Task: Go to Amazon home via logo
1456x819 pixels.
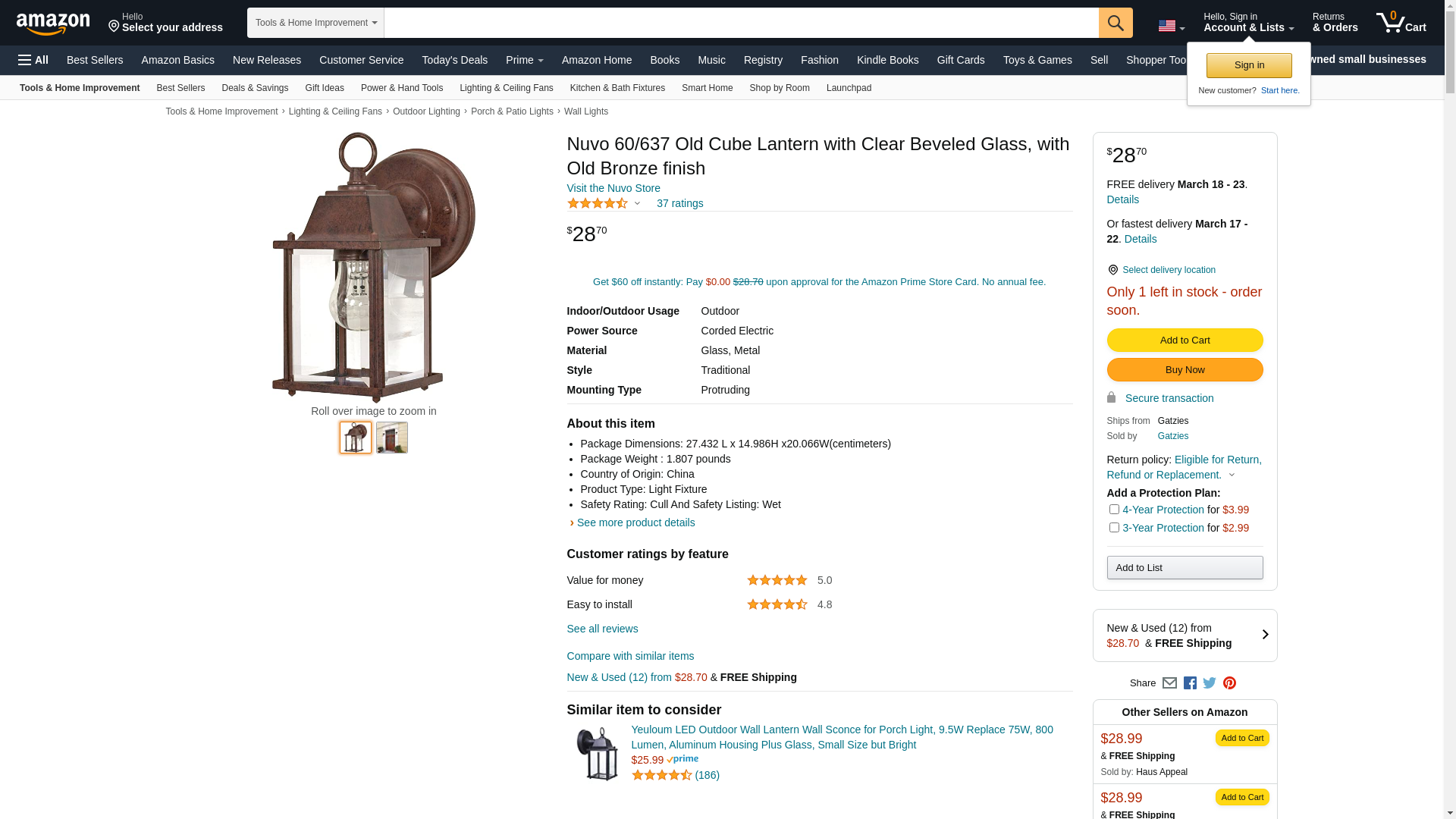Action: [x=53, y=24]
